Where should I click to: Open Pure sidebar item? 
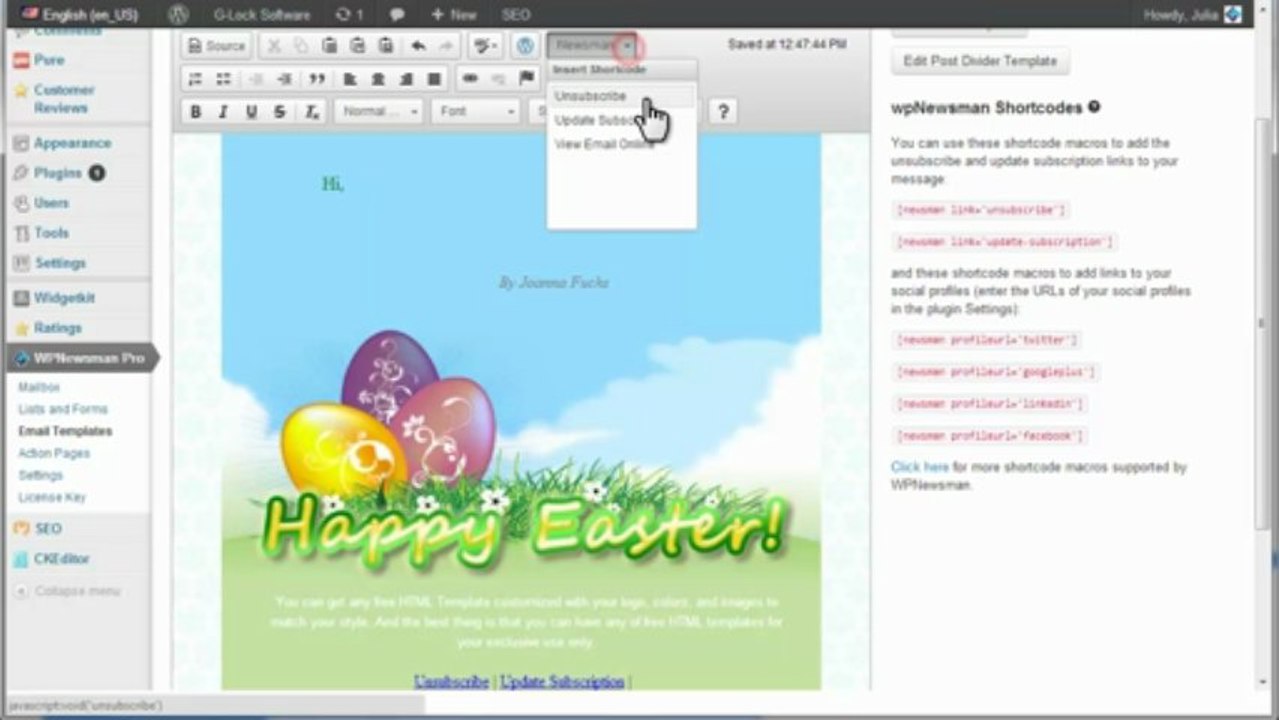pyautogui.click(x=48, y=60)
